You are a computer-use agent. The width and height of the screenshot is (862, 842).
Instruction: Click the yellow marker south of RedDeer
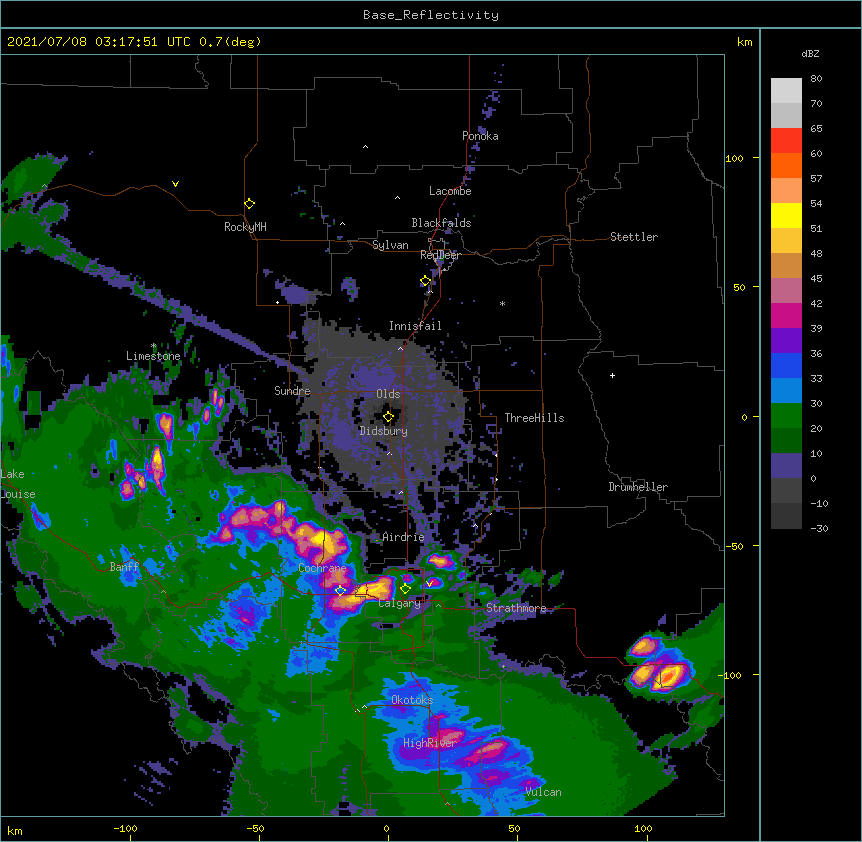426,281
